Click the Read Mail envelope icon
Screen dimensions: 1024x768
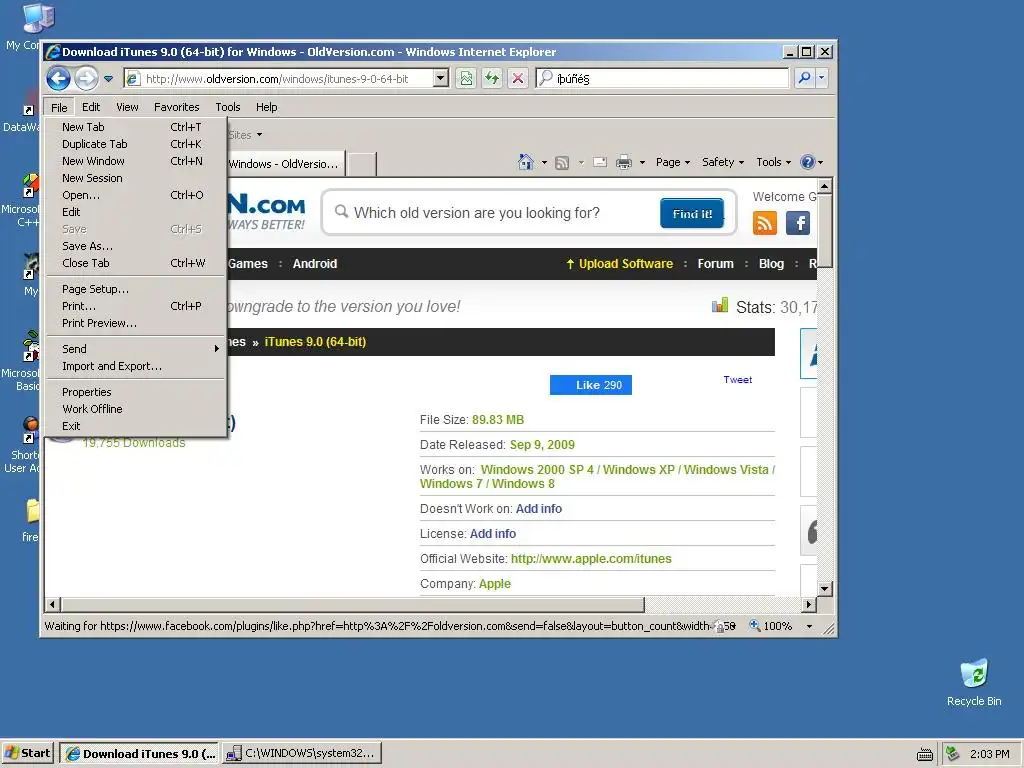point(600,162)
